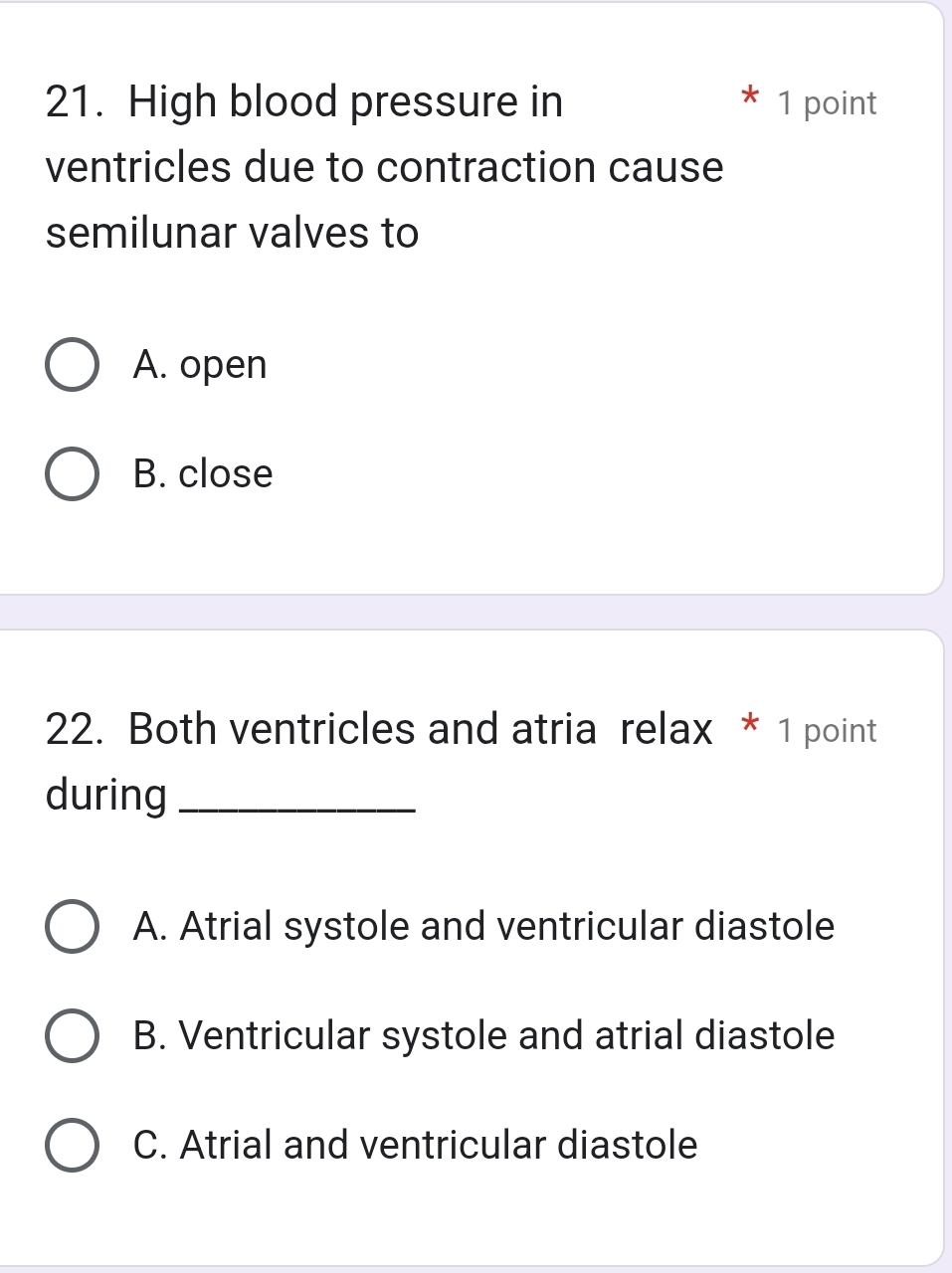Click the 1 point label on question 21
952x1273 pixels.
tap(827, 101)
